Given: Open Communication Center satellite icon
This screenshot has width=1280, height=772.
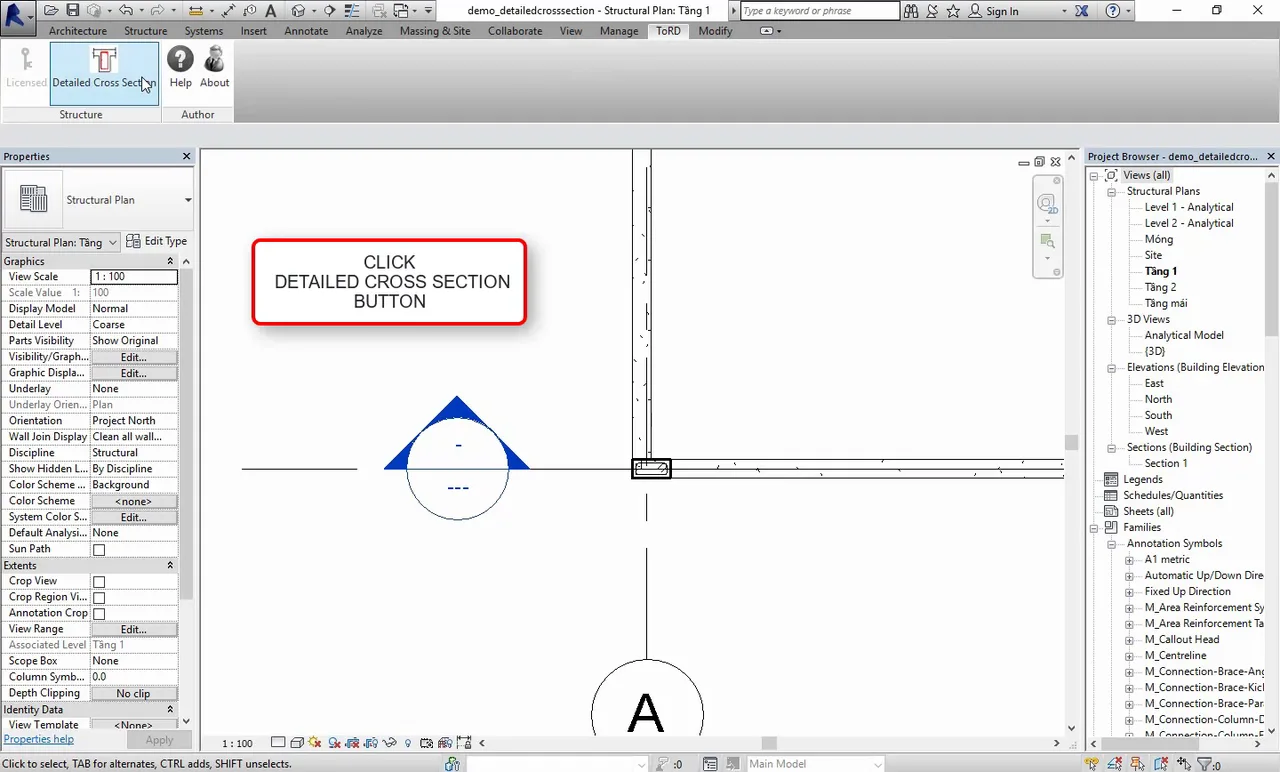Looking at the screenshot, I should coord(932,11).
